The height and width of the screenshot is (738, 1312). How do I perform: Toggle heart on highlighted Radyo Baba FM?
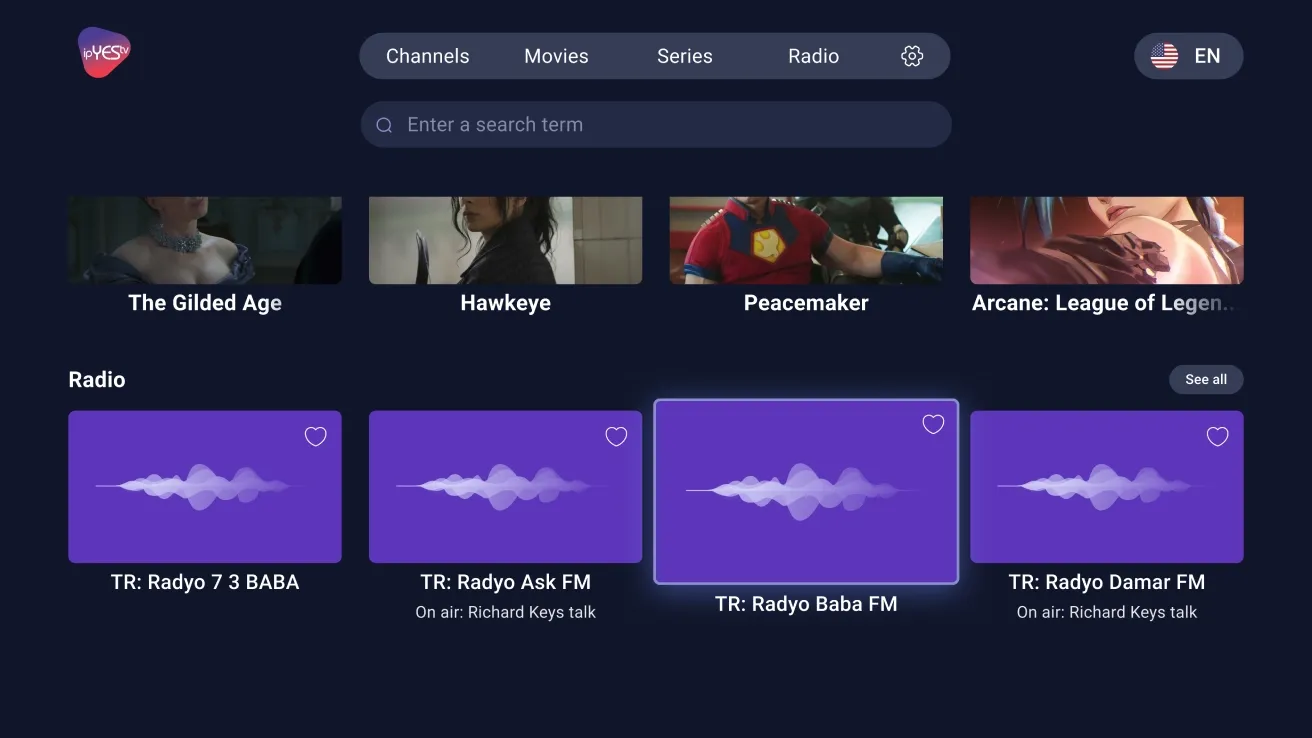pyautogui.click(x=933, y=424)
